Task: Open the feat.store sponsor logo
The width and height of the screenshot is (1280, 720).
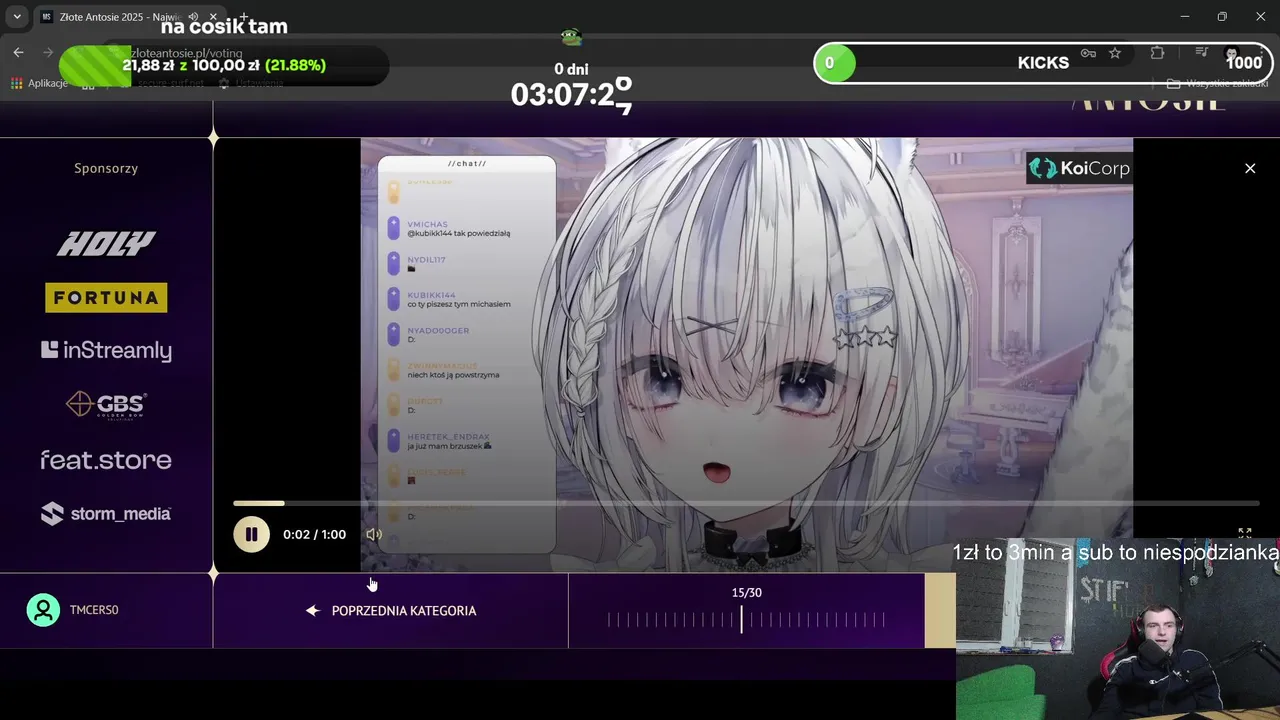Action: (106, 460)
